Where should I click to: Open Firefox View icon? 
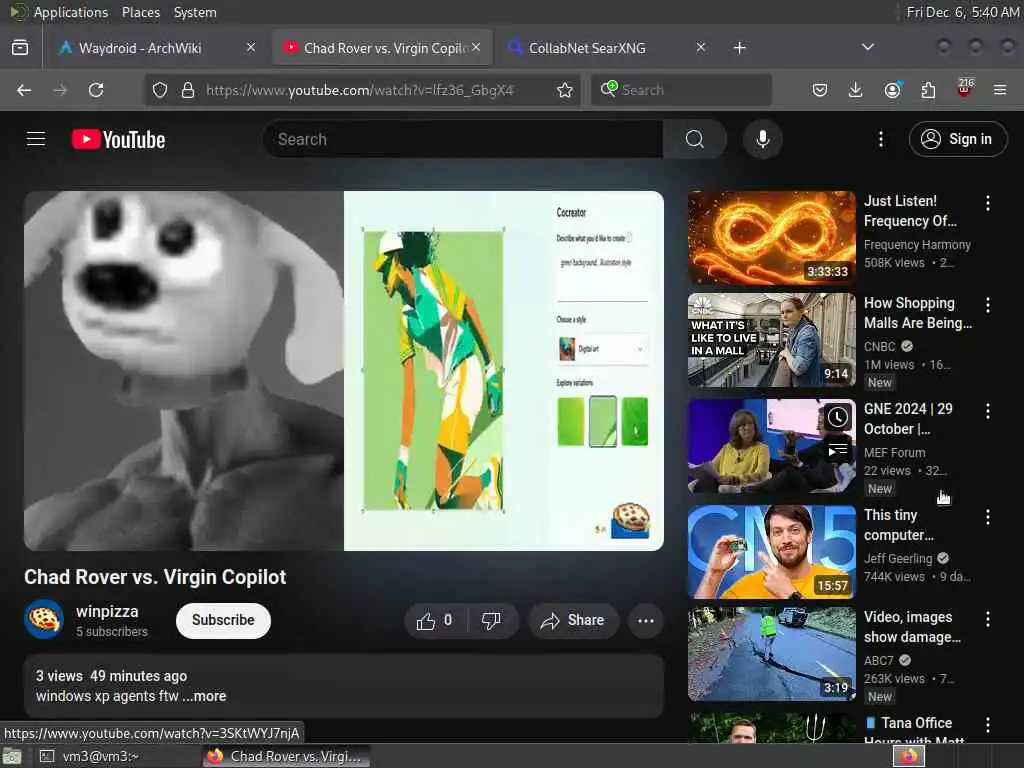(20, 48)
